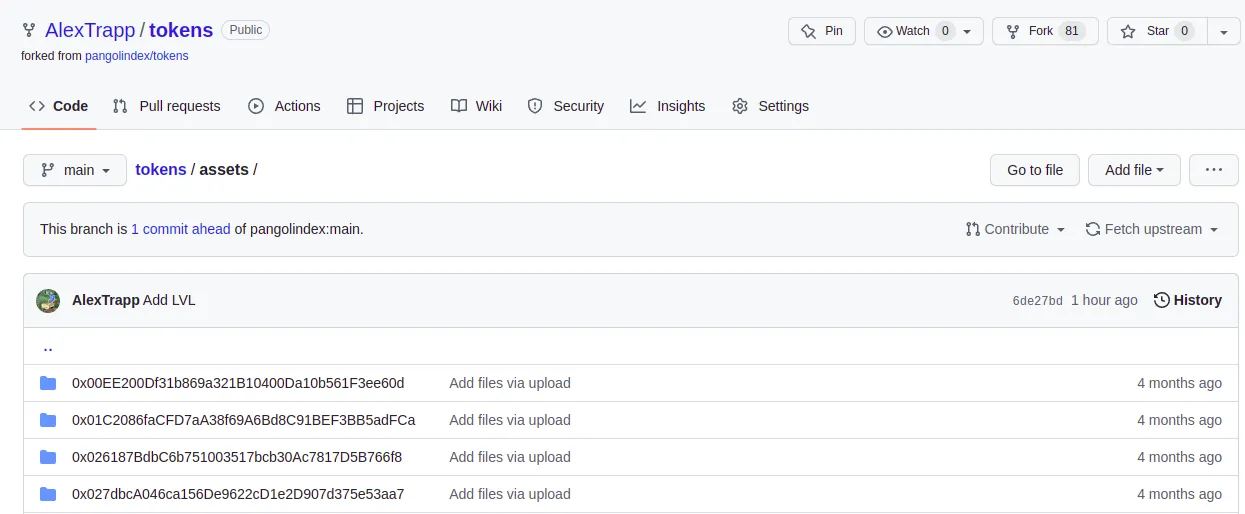Open folder 0x027dbcA046ca156De9622cD1e2D907d375e53aa7
Image resolution: width=1245 pixels, height=514 pixels.
click(238, 494)
